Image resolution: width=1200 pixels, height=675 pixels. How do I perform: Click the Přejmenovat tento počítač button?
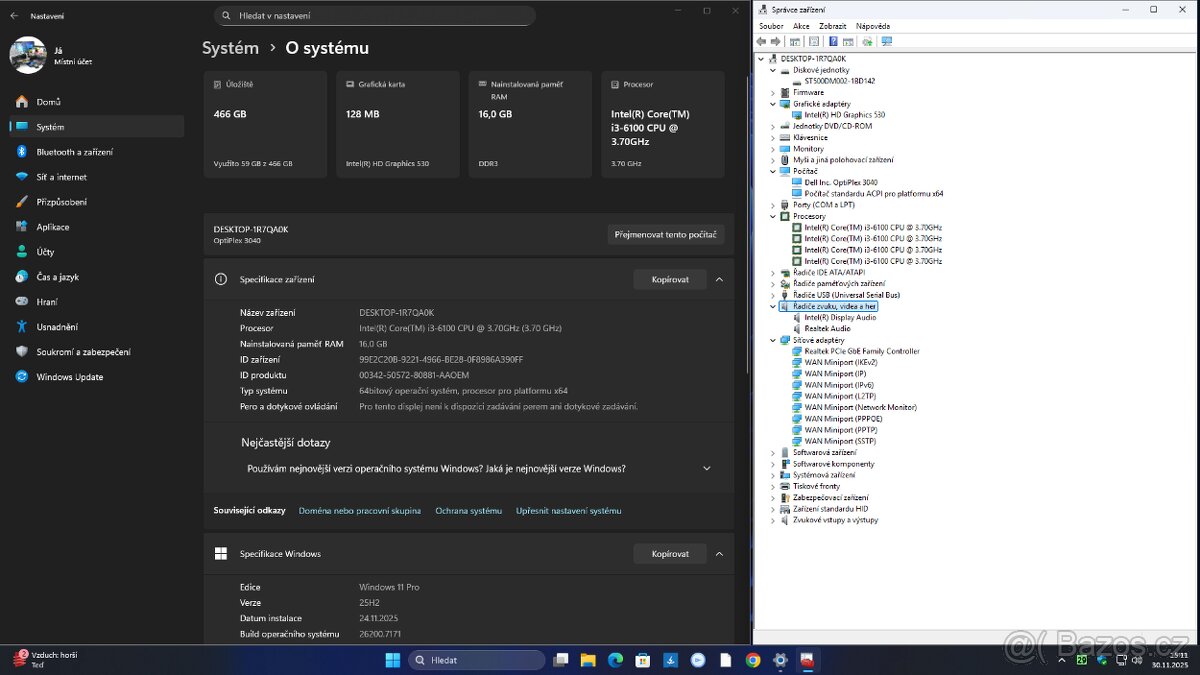point(667,233)
